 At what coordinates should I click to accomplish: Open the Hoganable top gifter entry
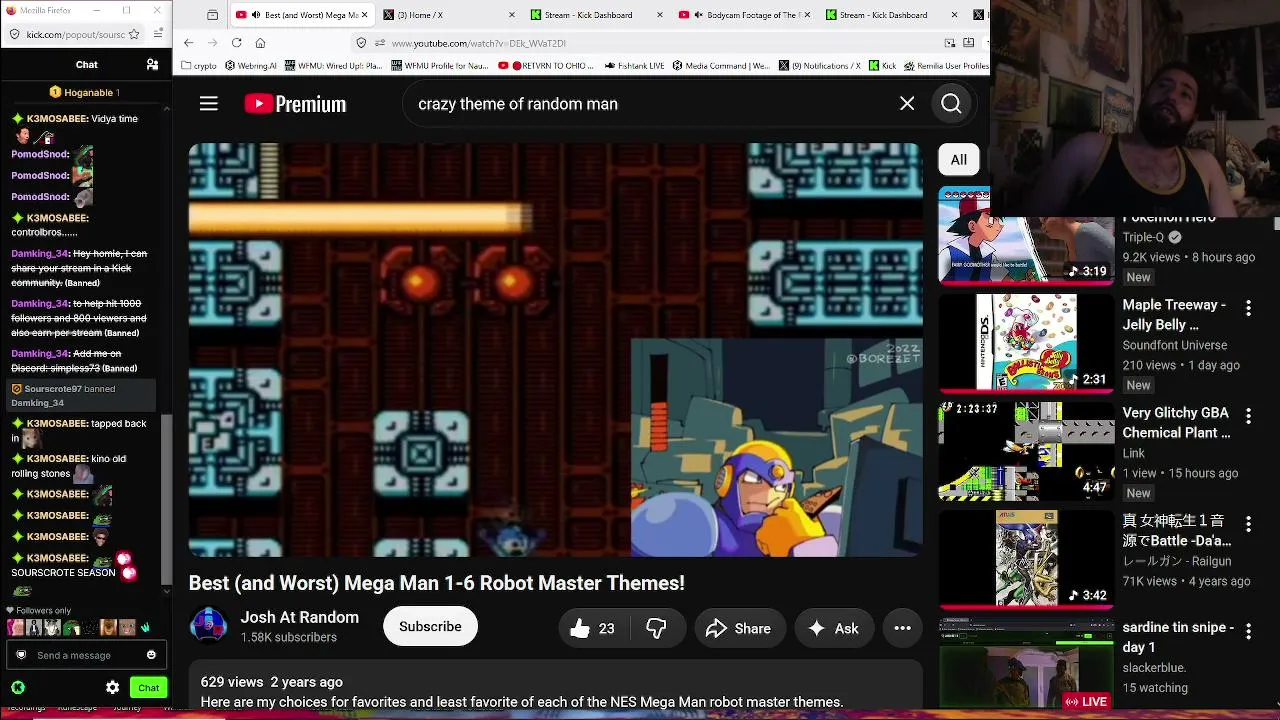pyautogui.click(x=85, y=92)
